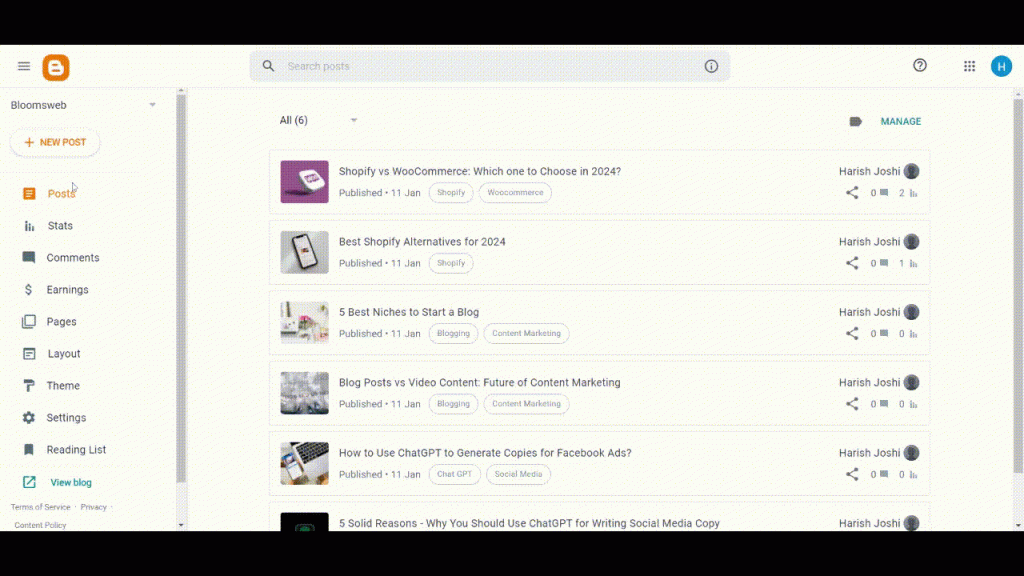Click the Chat GPT label chip
This screenshot has height=576, width=1024.
click(x=455, y=474)
